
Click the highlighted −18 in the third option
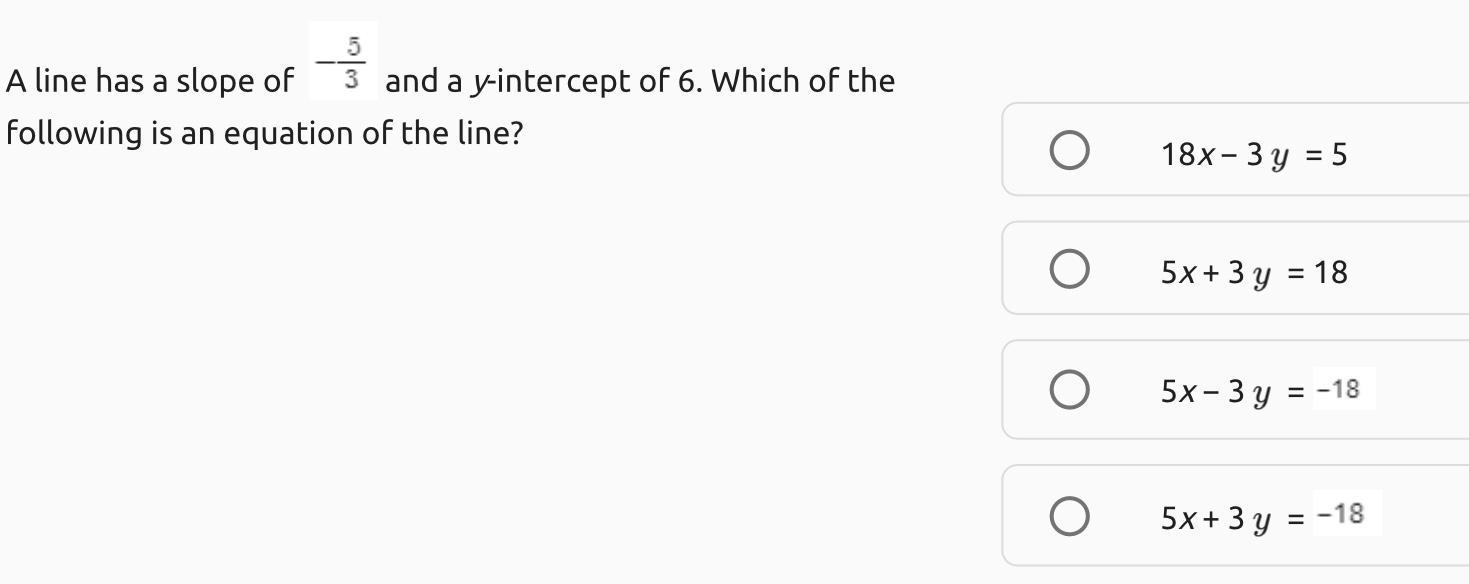pos(1339,389)
